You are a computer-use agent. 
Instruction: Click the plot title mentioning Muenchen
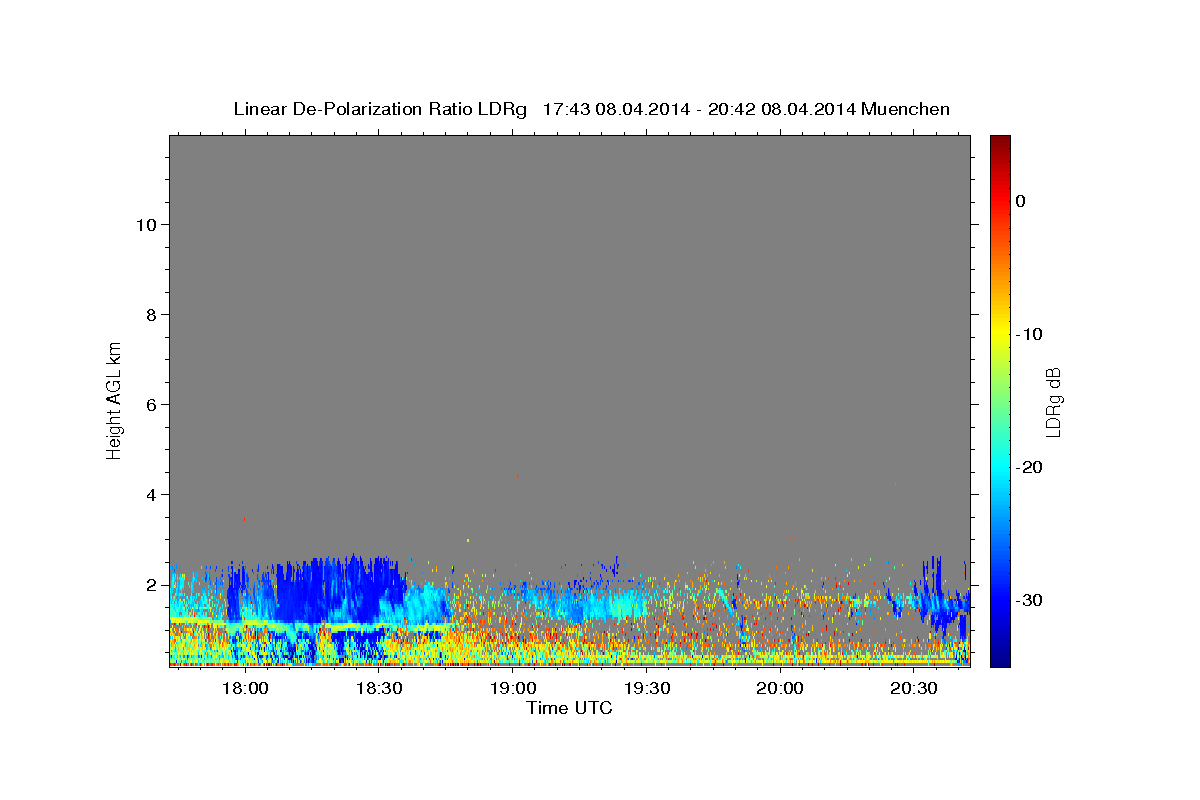(591, 109)
